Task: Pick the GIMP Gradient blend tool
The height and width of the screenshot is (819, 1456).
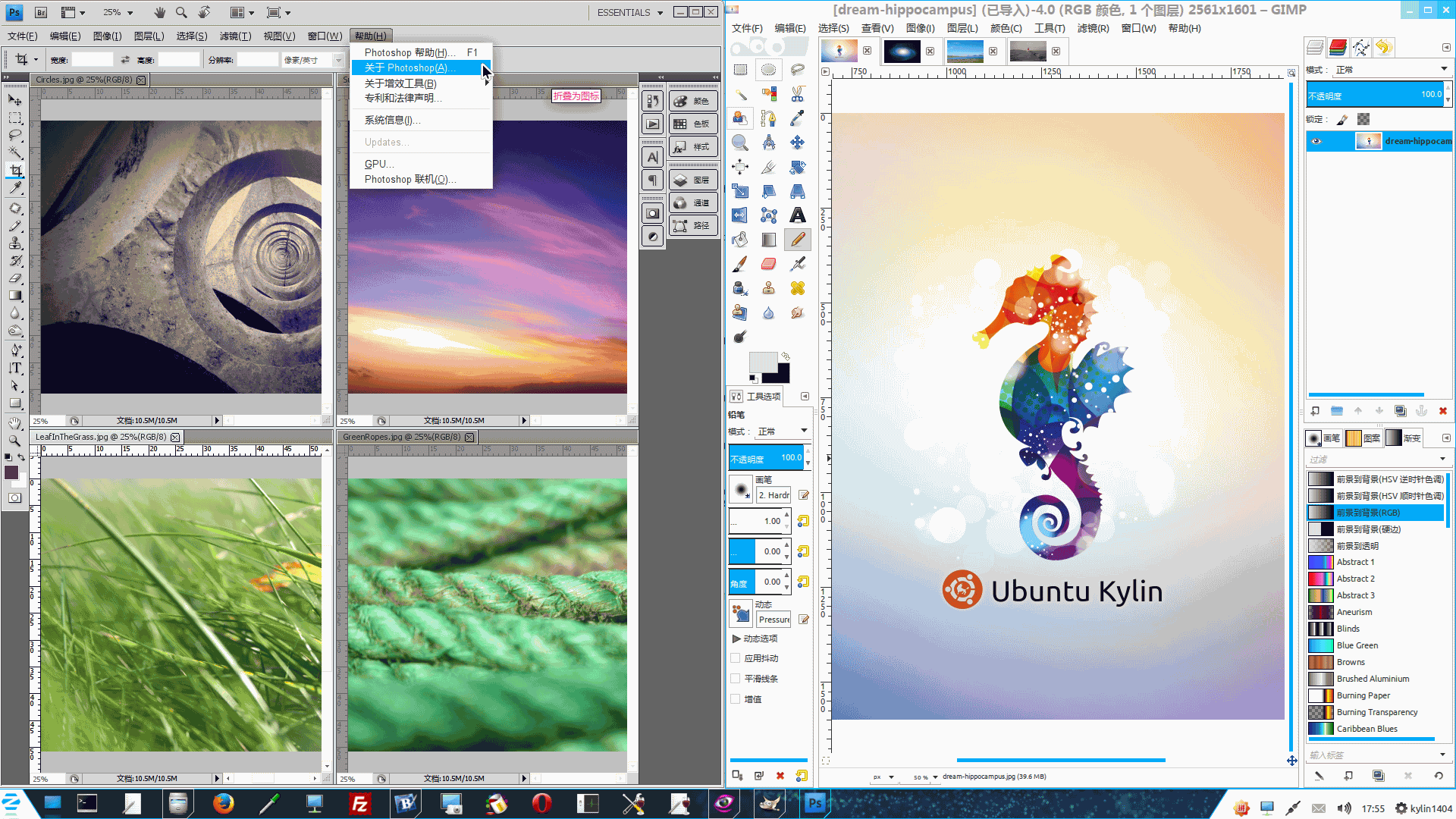Action: click(768, 240)
